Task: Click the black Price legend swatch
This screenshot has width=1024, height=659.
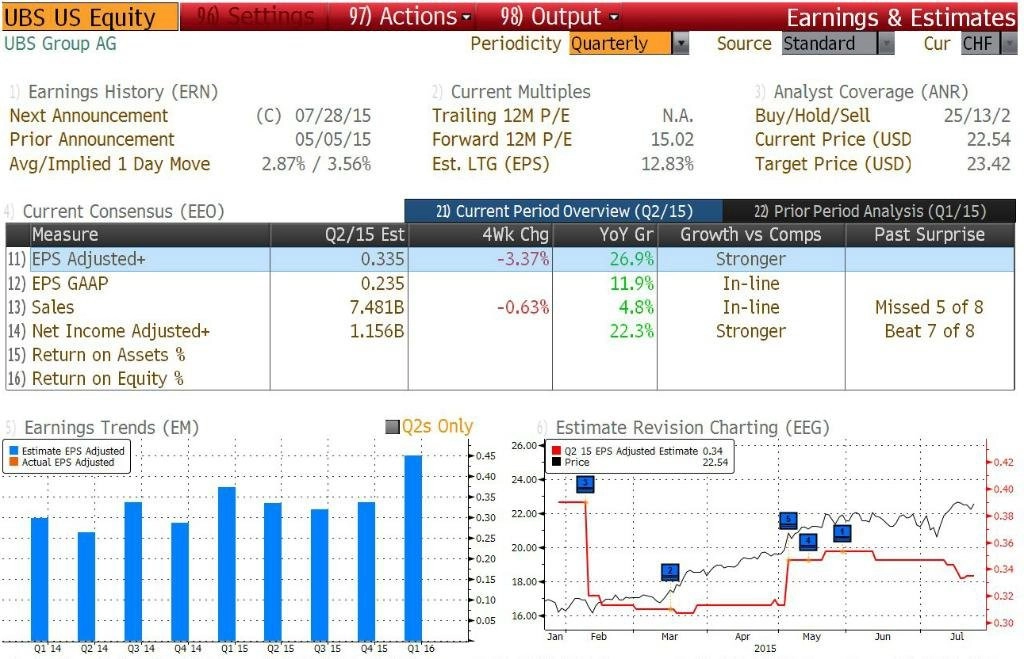Action: coord(556,462)
